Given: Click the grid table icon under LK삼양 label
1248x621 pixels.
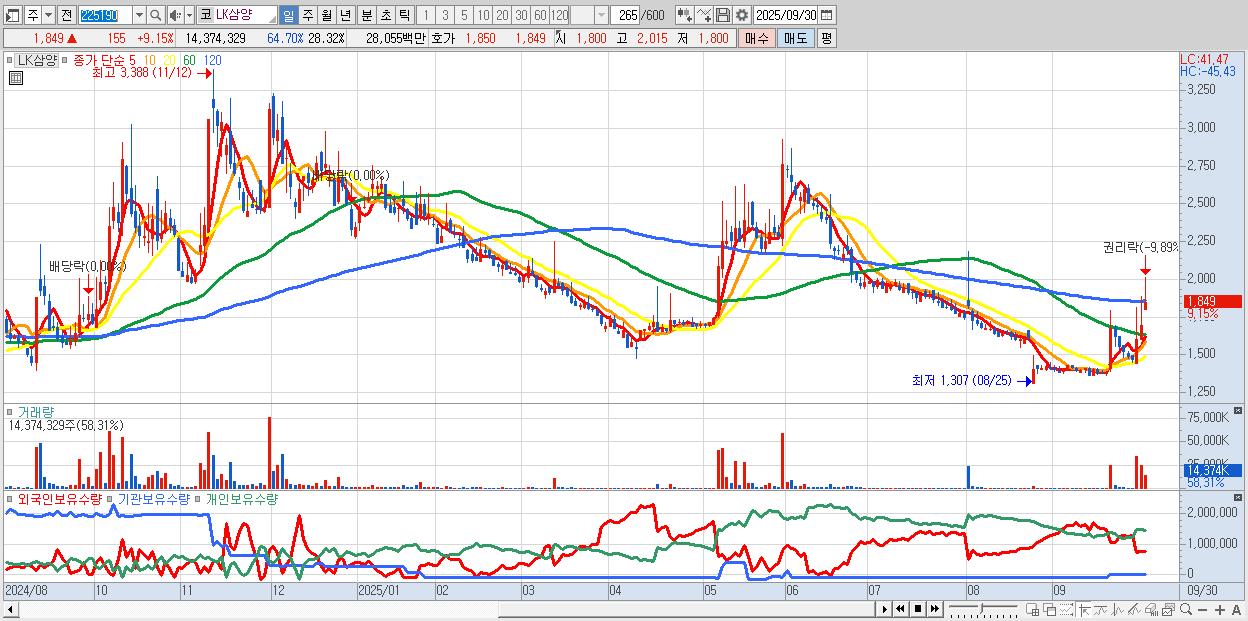Looking at the screenshot, I should tap(16, 77).
